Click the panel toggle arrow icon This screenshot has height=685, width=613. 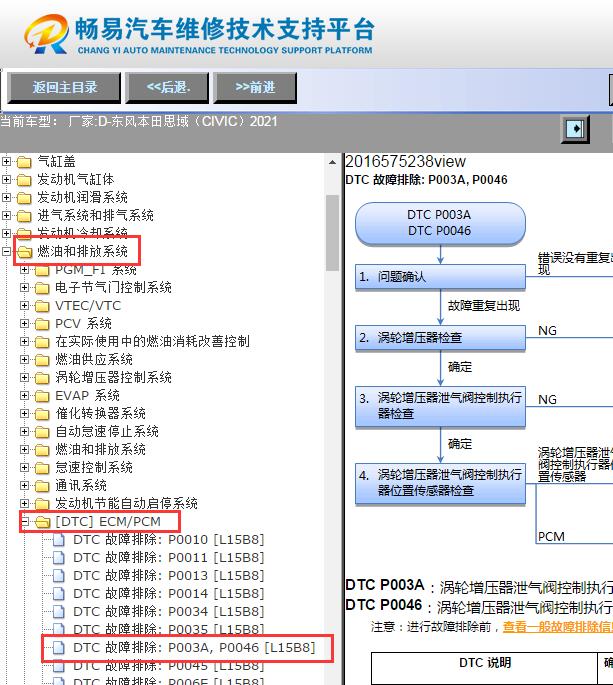coord(575,129)
